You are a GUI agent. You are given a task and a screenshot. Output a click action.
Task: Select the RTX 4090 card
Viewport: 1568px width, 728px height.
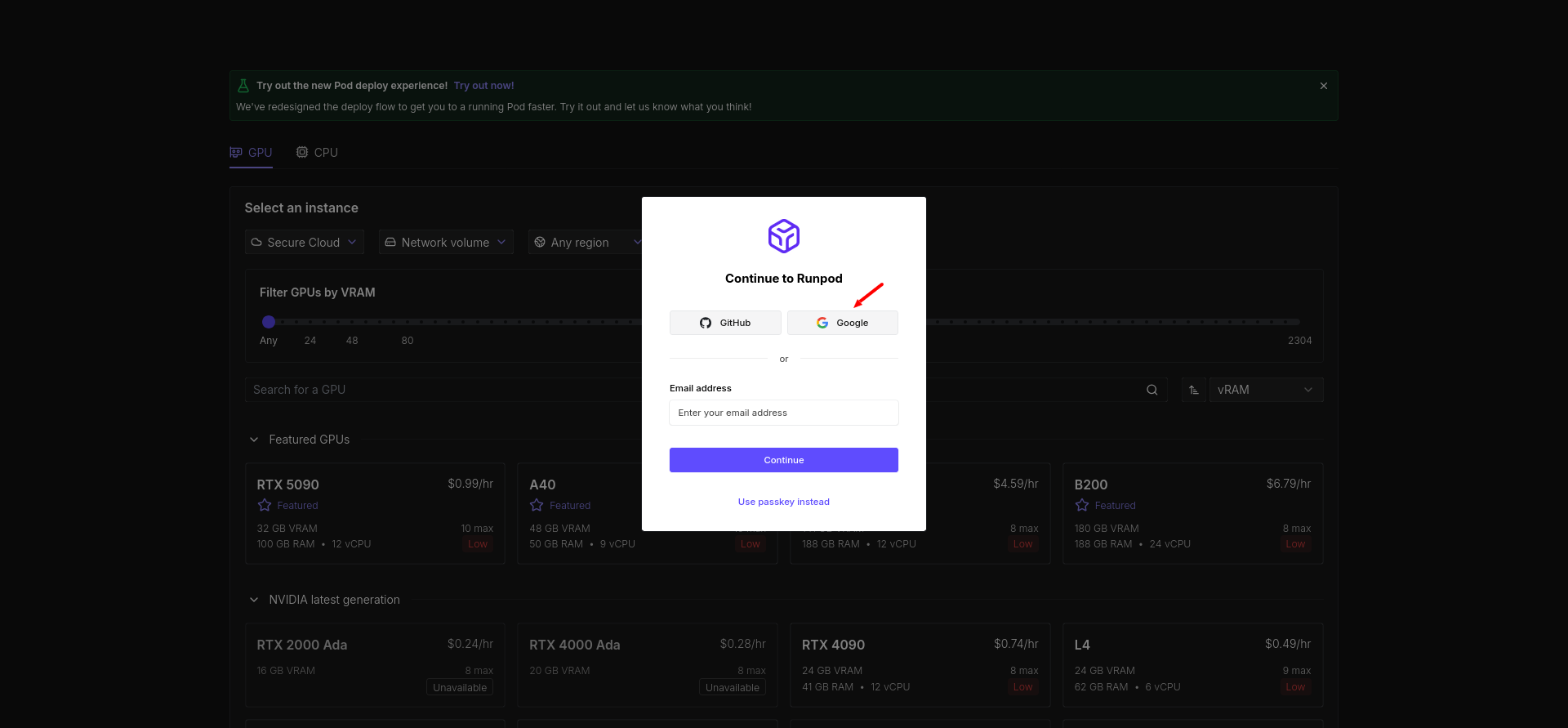click(920, 665)
